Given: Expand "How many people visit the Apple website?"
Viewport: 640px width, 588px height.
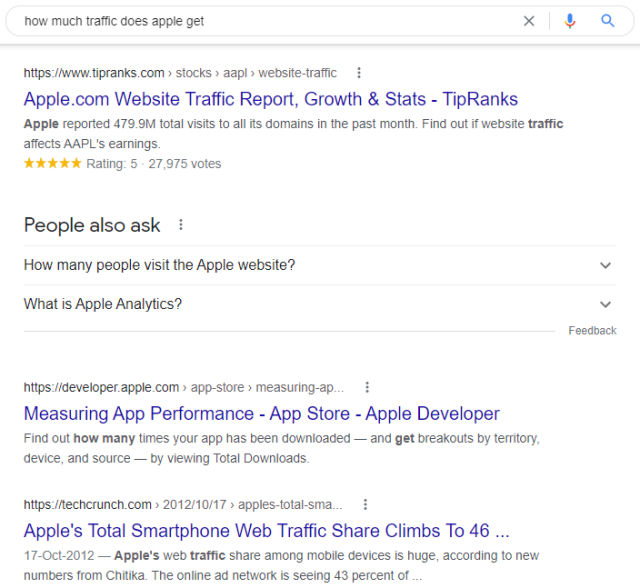Looking at the screenshot, I should coord(320,265).
